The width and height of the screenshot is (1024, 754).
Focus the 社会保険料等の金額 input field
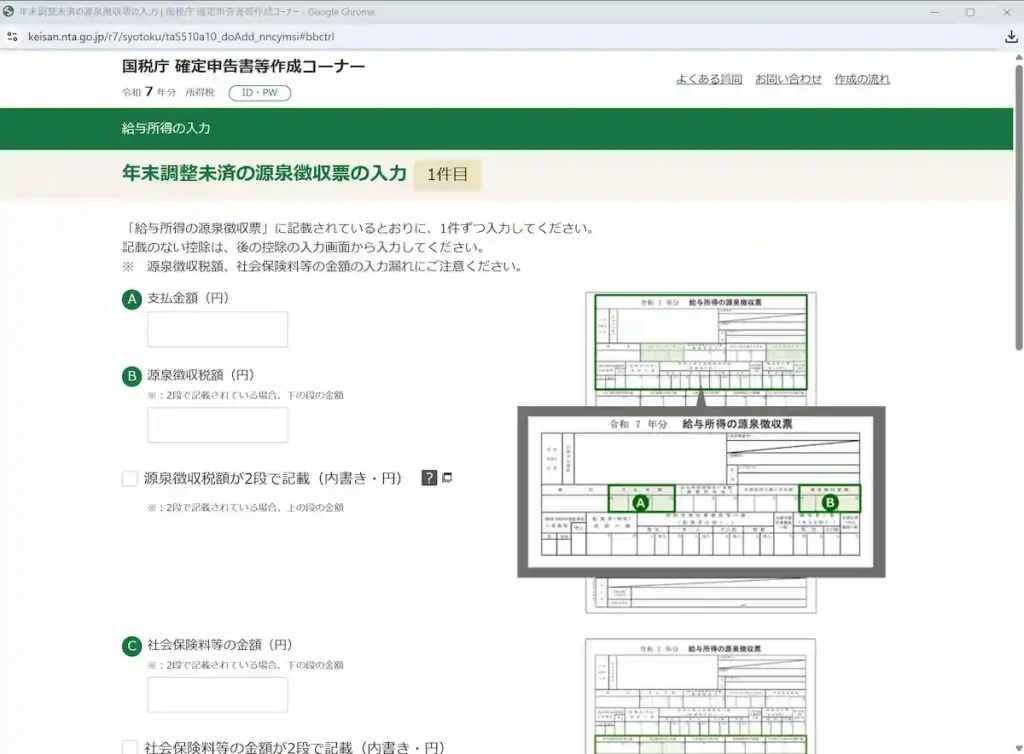pos(217,695)
